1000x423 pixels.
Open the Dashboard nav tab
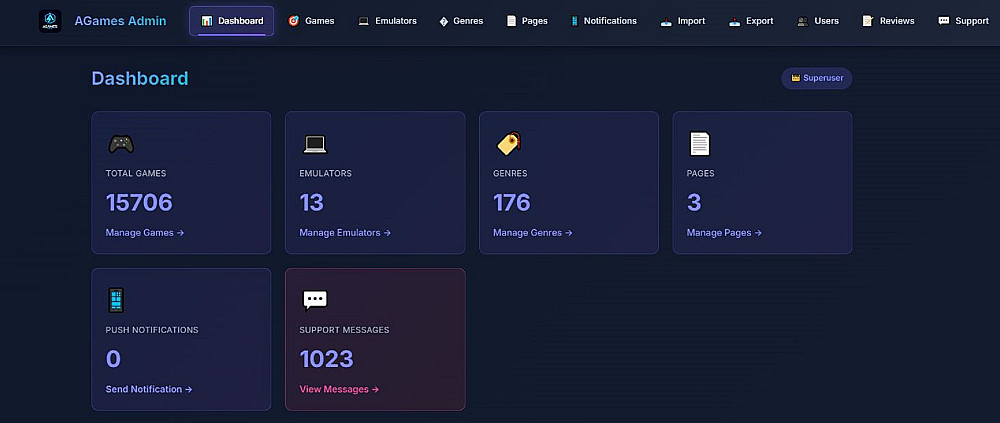[232, 21]
